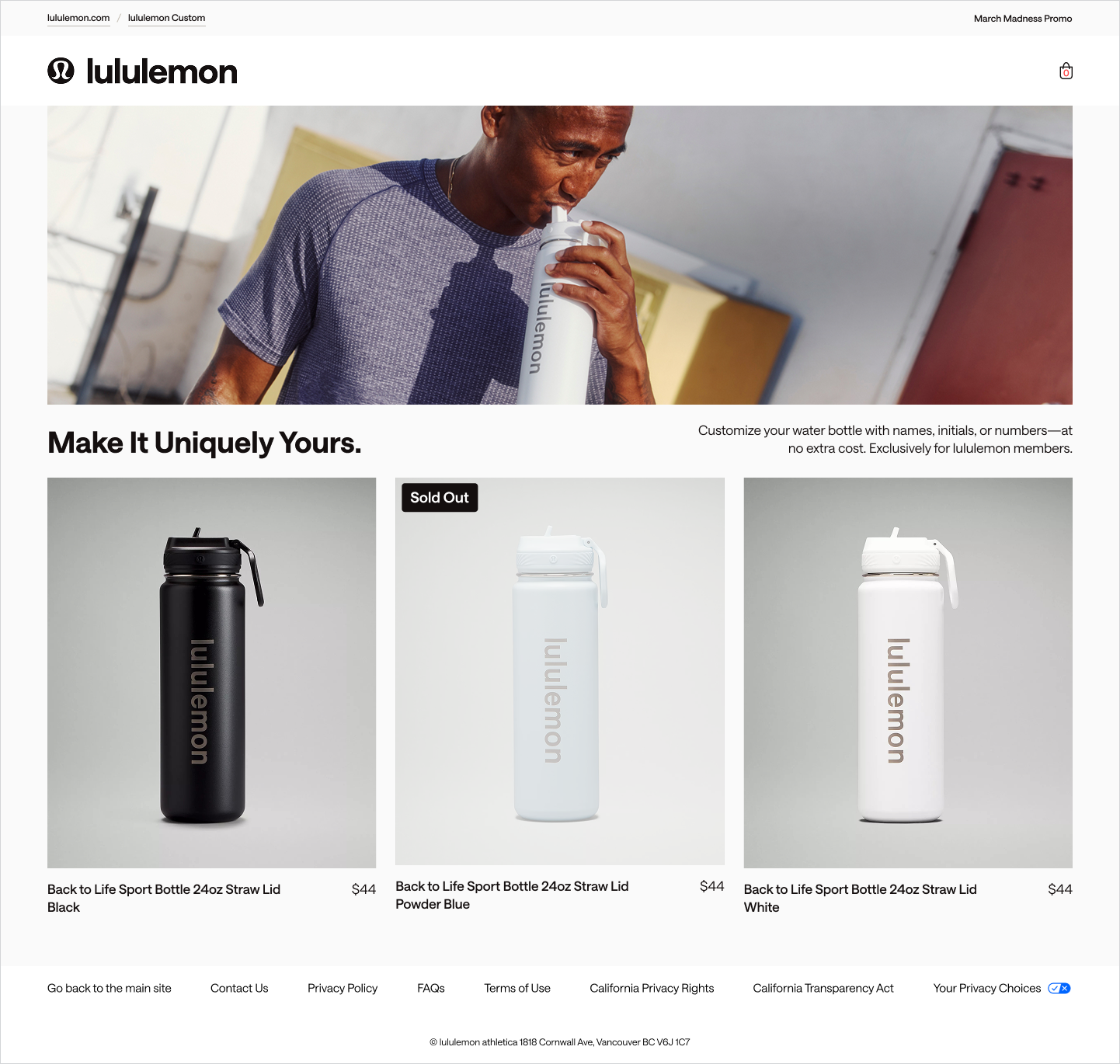This screenshot has width=1120, height=1064.
Task: Click the lululemon circular logo emblem
Action: [61, 71]
